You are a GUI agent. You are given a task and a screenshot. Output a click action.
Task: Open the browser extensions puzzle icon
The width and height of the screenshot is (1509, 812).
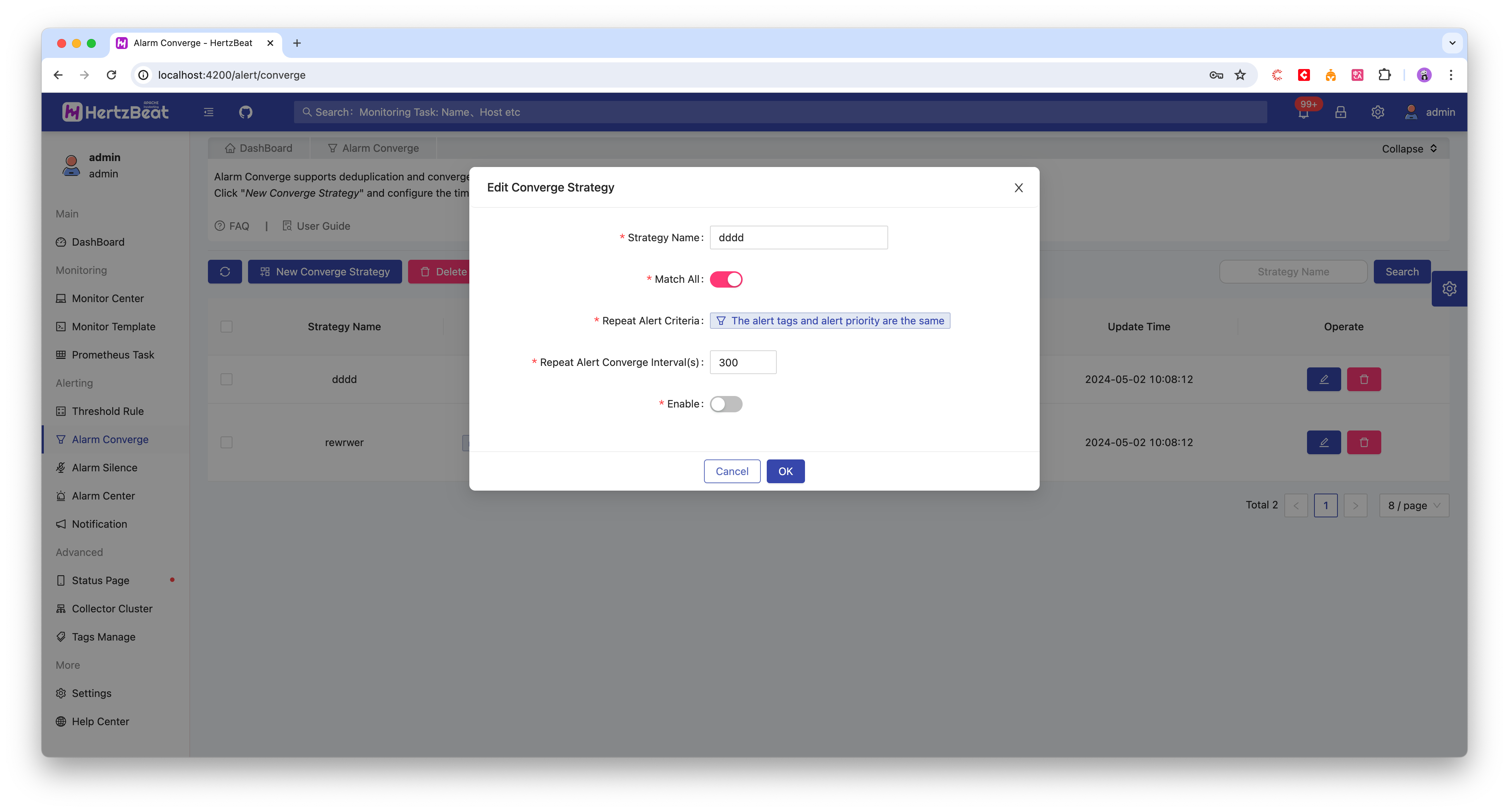tap(1385, 75)
